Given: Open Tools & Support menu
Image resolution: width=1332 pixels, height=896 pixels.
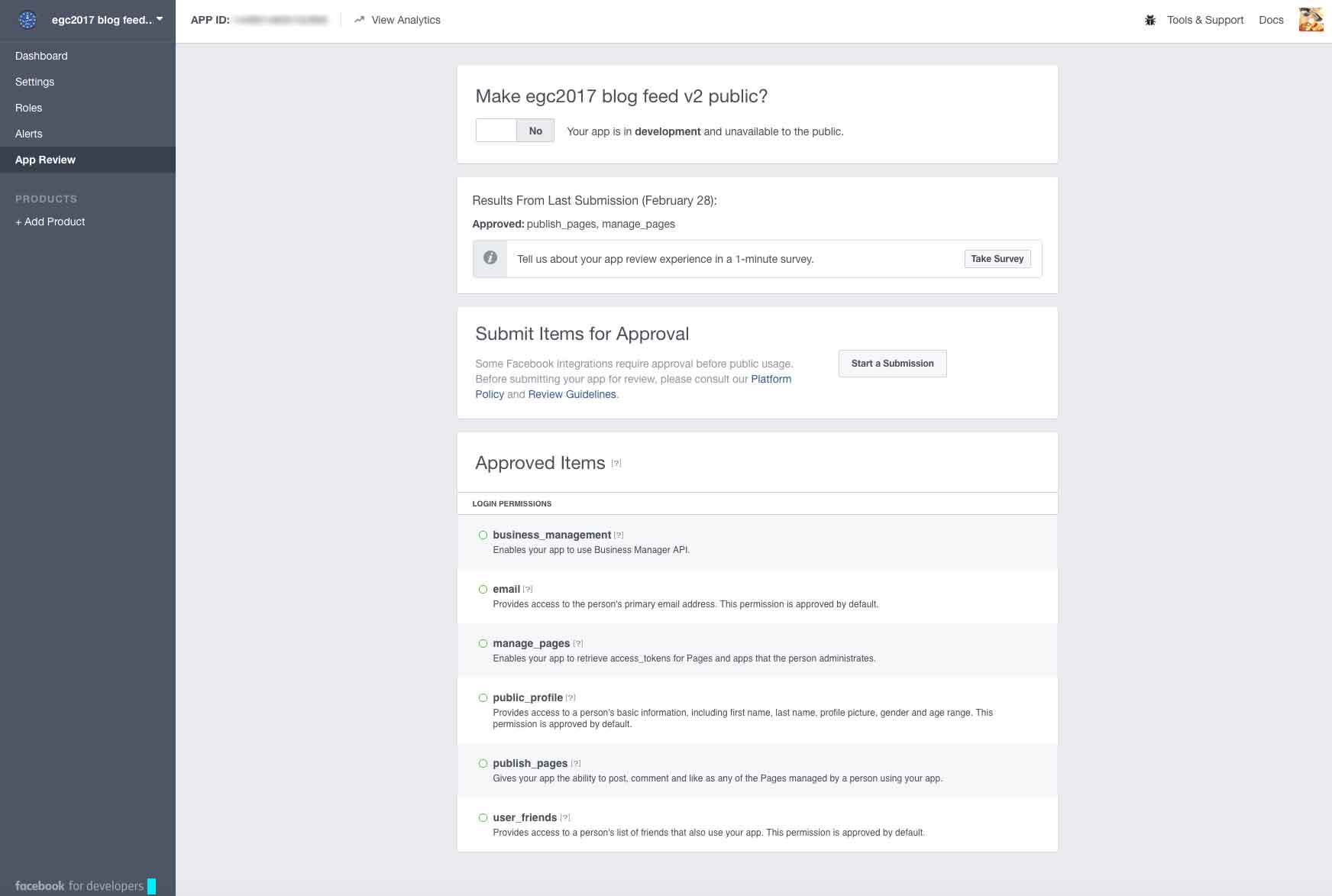Looking at the screenshot, I should [x=1205, y=20].
